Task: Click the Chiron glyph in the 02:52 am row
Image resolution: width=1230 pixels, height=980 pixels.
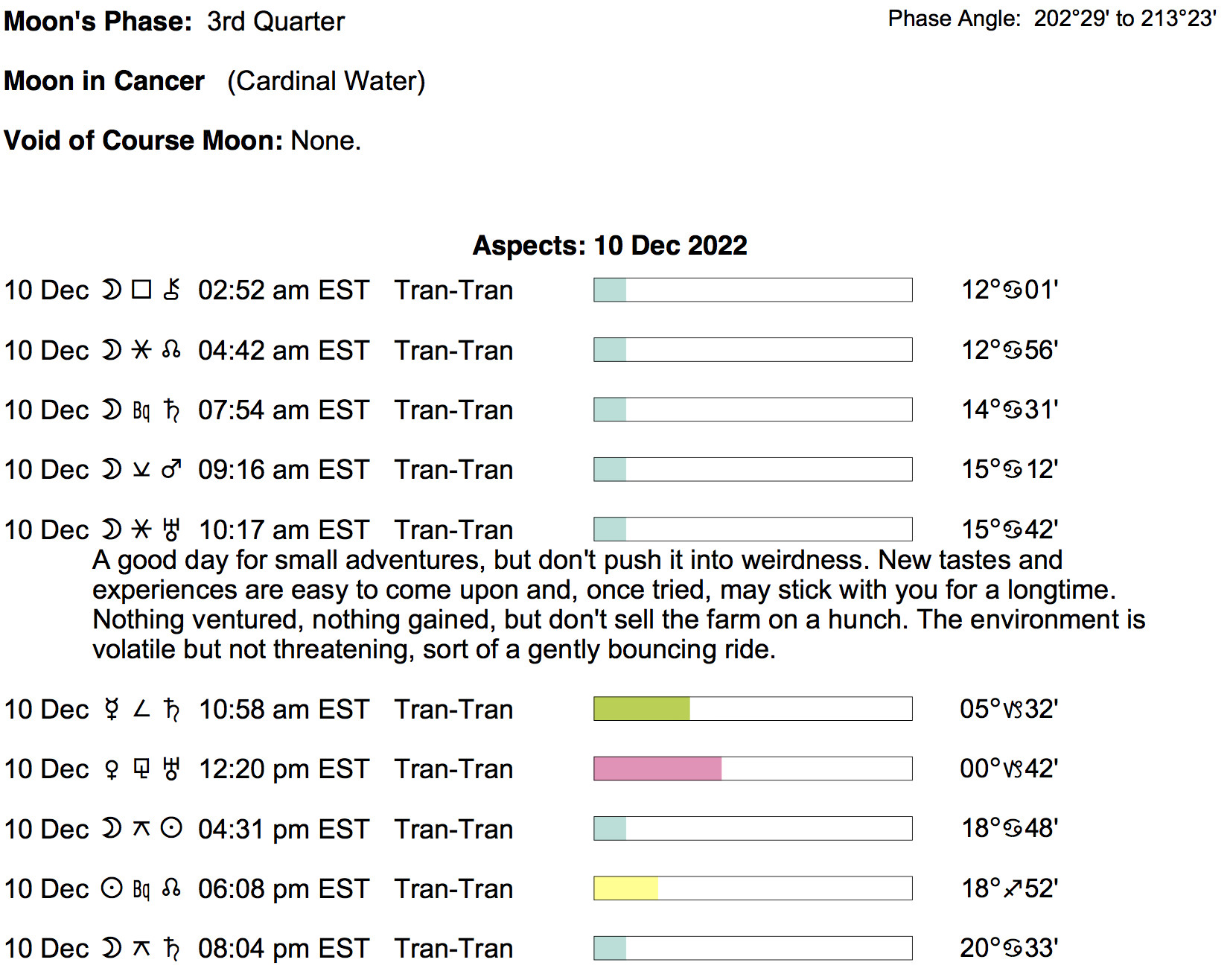Action: click(171, 290)
